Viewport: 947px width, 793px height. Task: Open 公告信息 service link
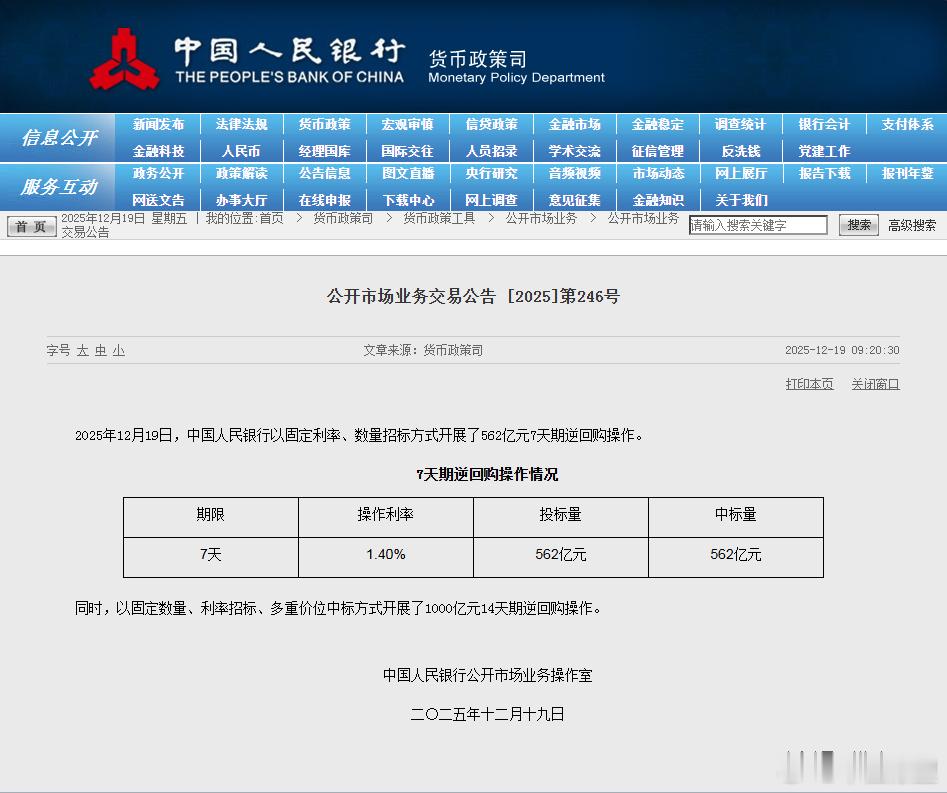(x=325, y=173)
